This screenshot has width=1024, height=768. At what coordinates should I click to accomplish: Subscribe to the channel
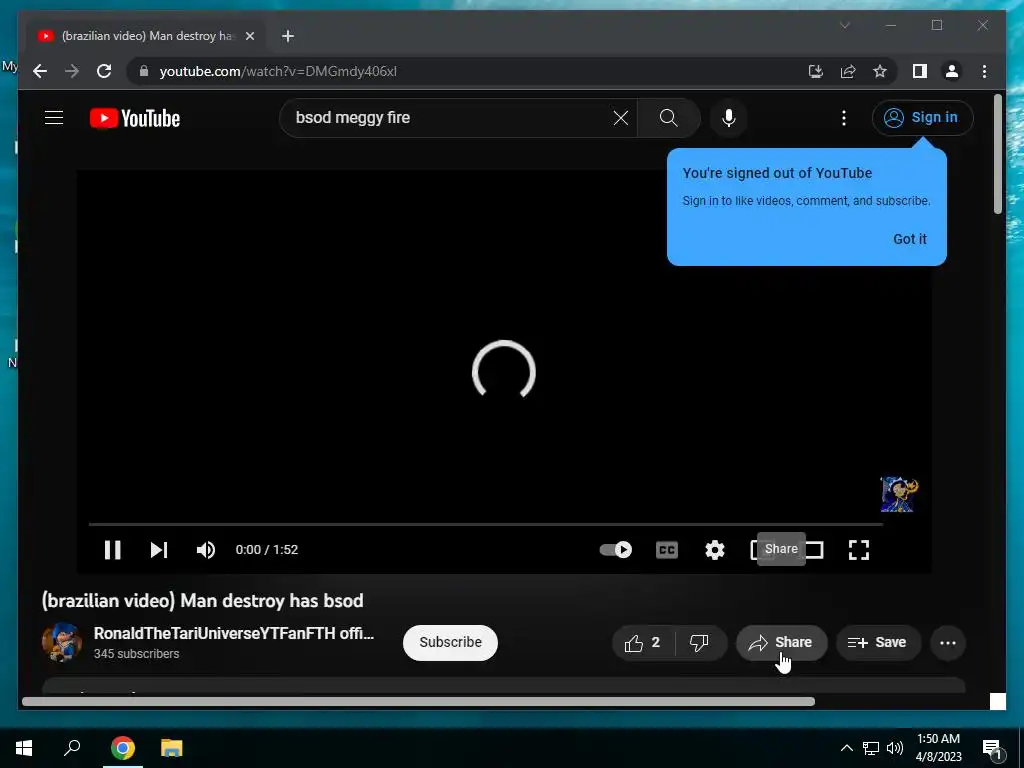450,643
